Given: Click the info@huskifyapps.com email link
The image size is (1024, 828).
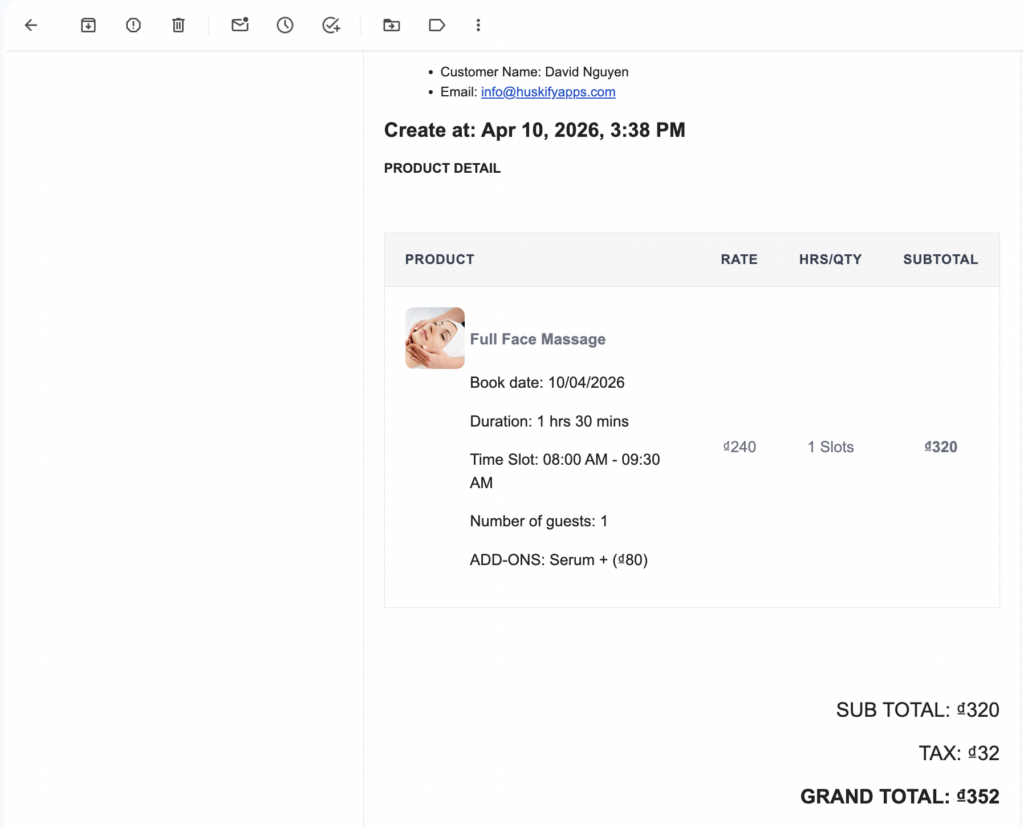Looking at the screenshot, I should pos(548,92).
